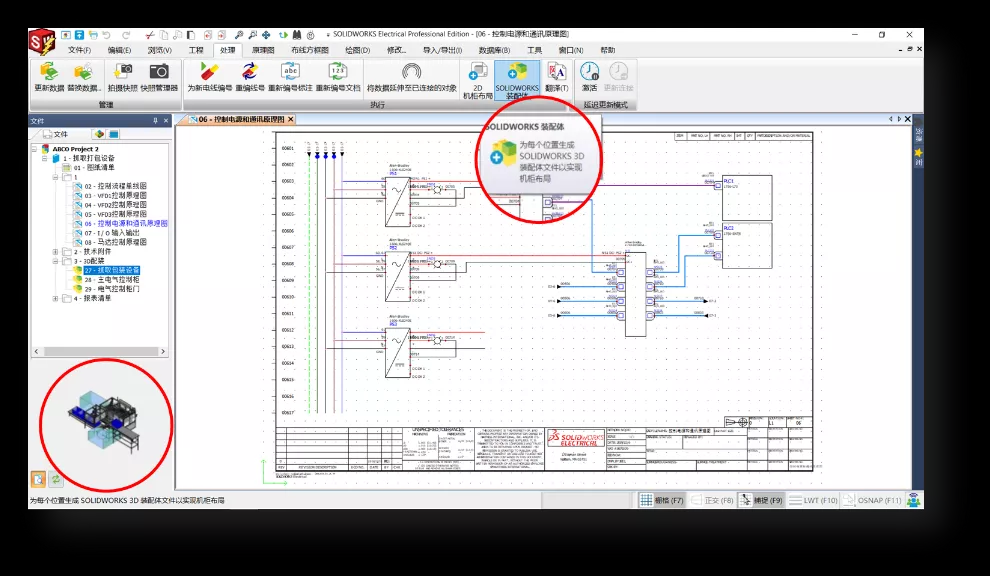Screen dimensions: 990x576
Task: Click the SOLIDWORKS 装配体 ribbon button
Action: click(x=516, y=79)
